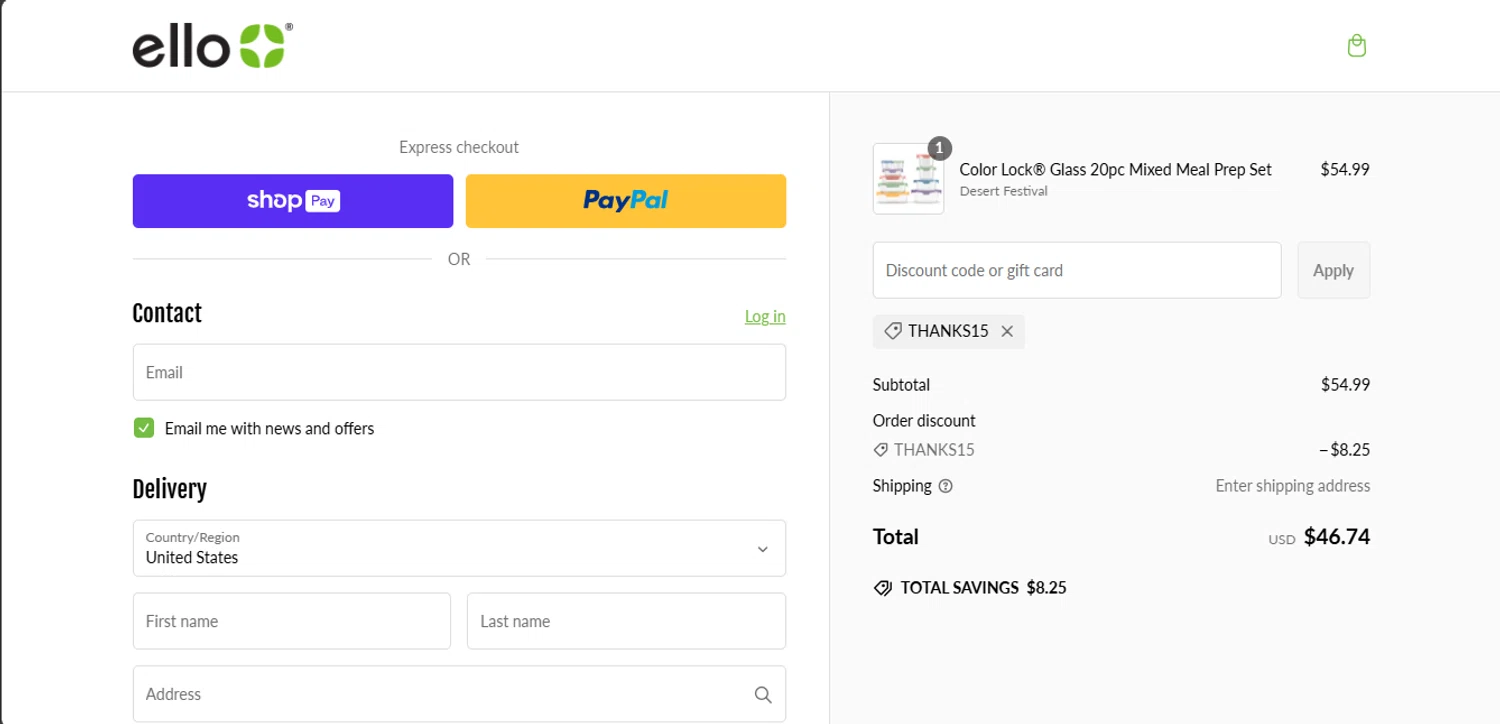This screenshot has width=1500, height=724.
Task: Click the −$8.25 discount amount
Action: pos(1344,450)
